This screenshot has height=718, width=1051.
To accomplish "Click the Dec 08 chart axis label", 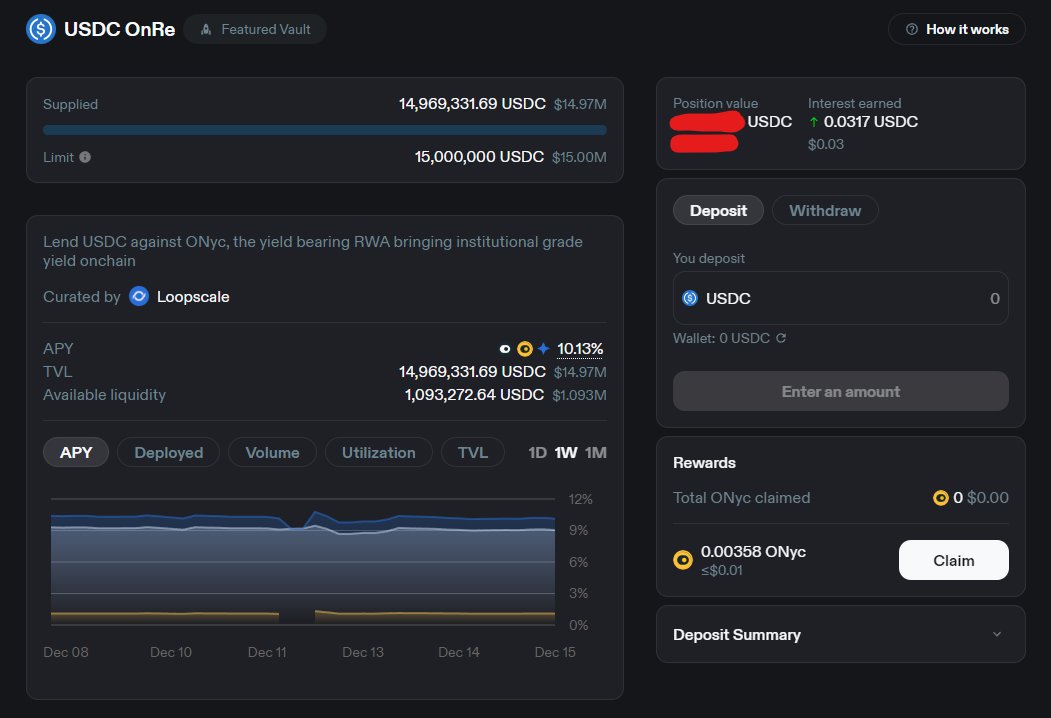I will pos(66,652).
